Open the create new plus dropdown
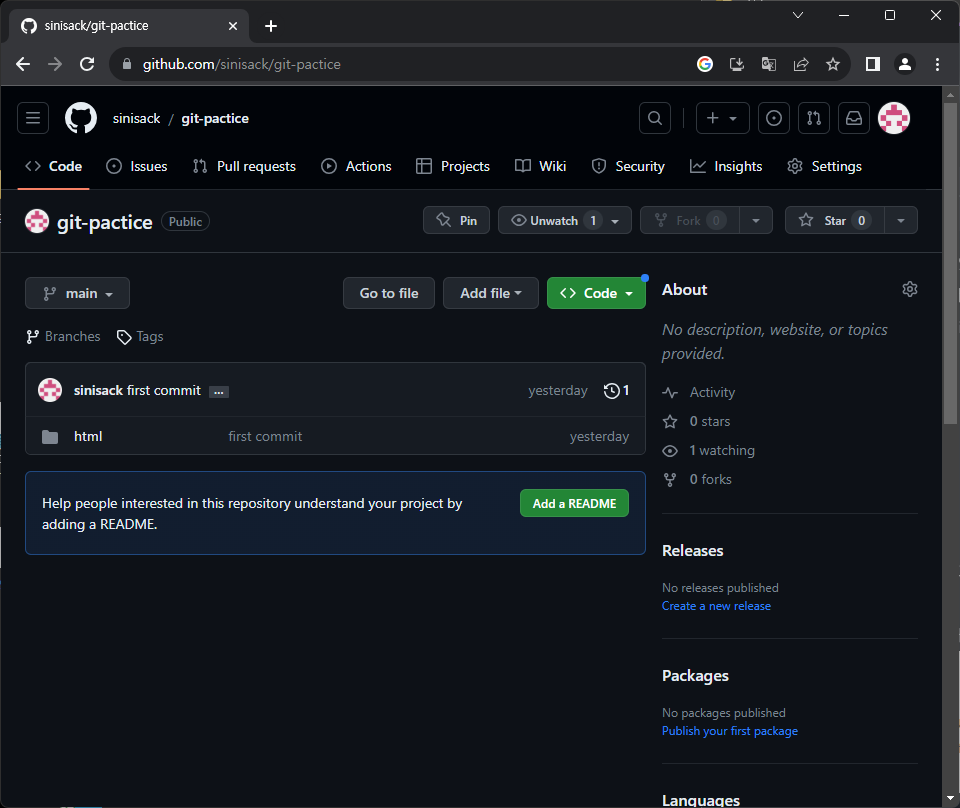 [x=722, y=118]
